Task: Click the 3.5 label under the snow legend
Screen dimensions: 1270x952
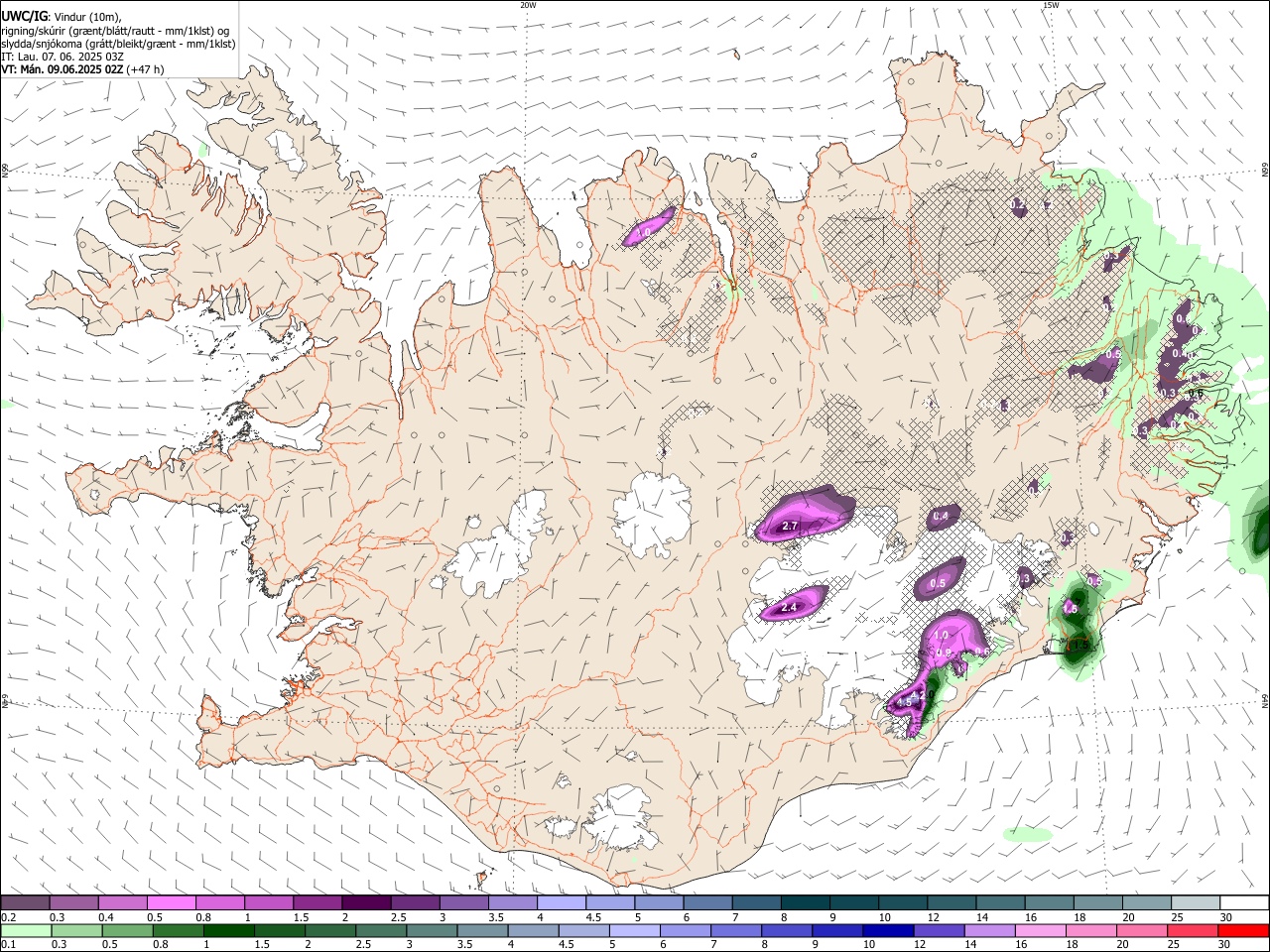Action: 495,917
